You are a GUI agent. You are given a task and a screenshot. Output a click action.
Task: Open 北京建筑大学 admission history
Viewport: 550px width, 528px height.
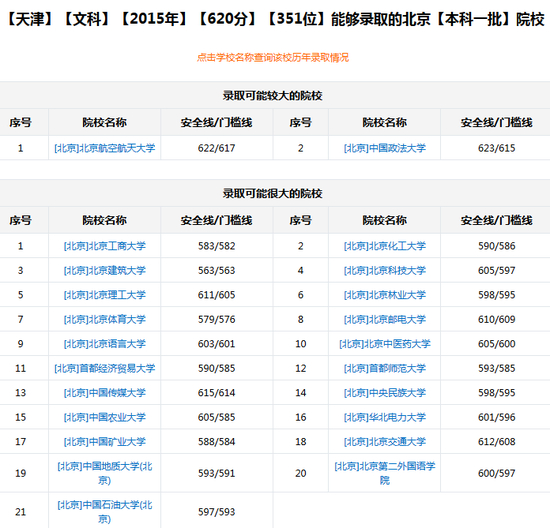click(105, 270)
